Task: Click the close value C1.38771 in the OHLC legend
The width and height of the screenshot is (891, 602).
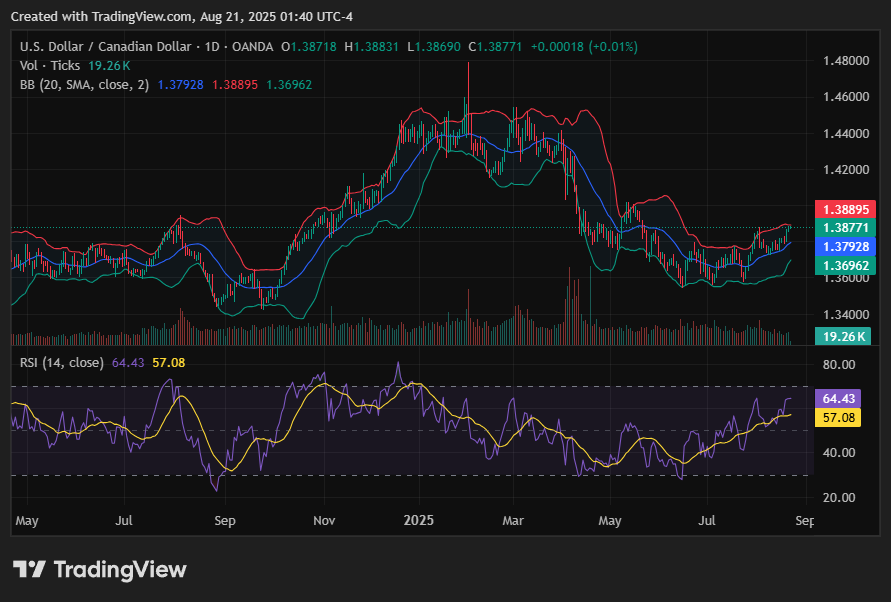Action: [x=495, y=47]
